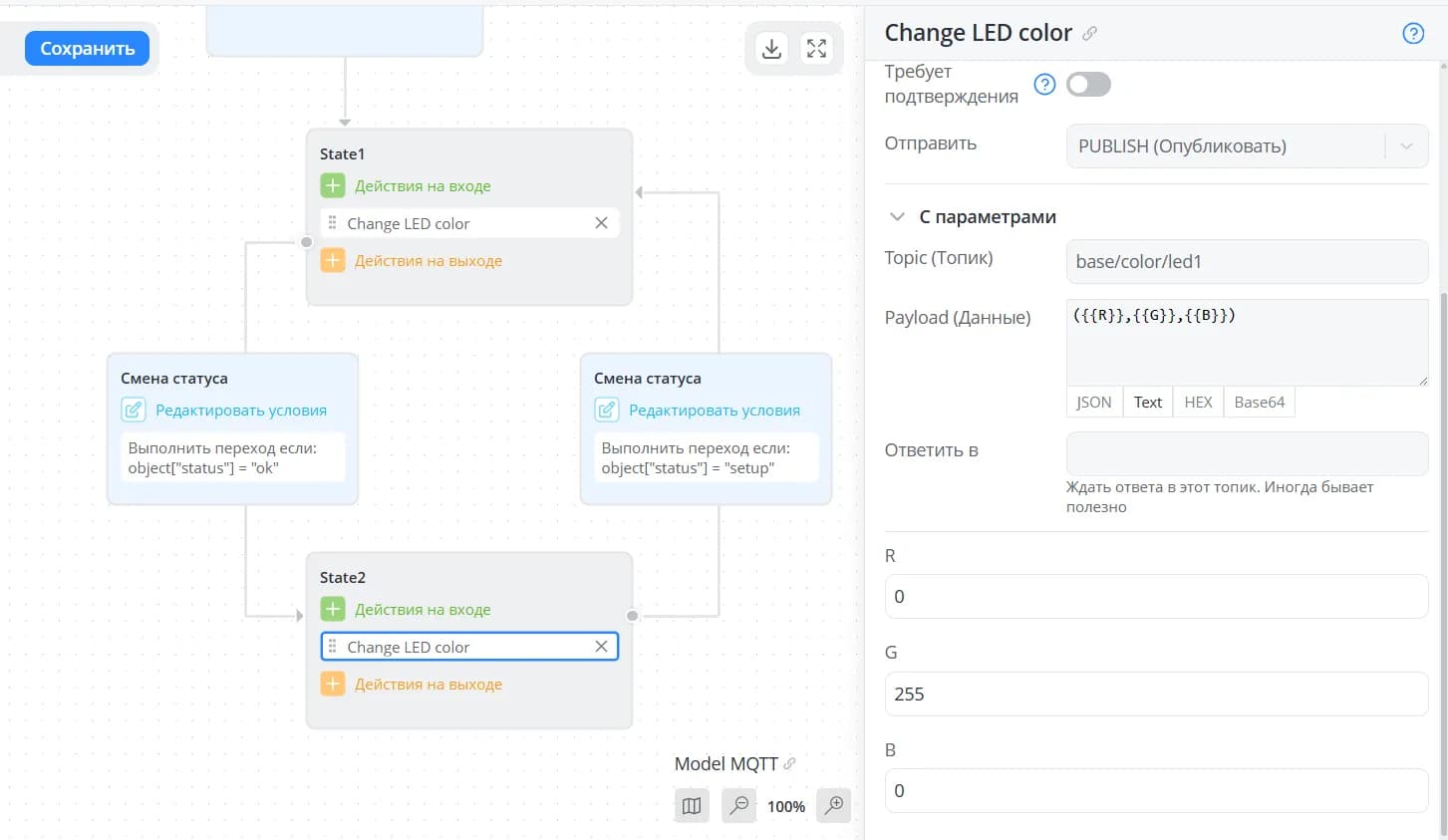Edit the Model MQTT name link icon

click(x=789, y=763)
